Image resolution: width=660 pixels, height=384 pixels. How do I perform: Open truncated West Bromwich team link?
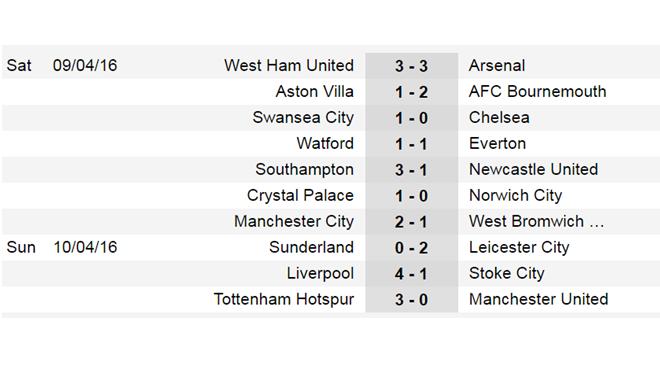(x=537, y=221)
